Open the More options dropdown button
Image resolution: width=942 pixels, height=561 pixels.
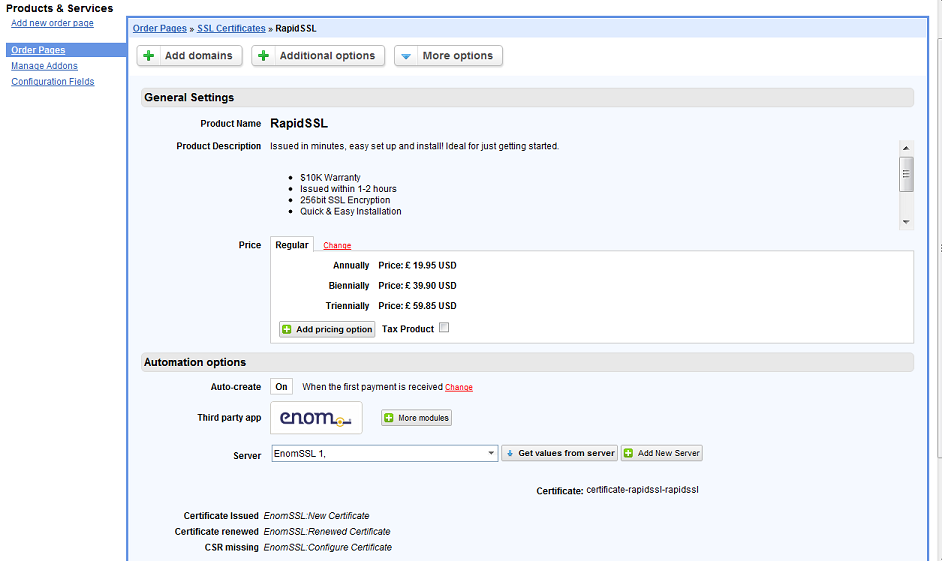(x=448, y=56)
